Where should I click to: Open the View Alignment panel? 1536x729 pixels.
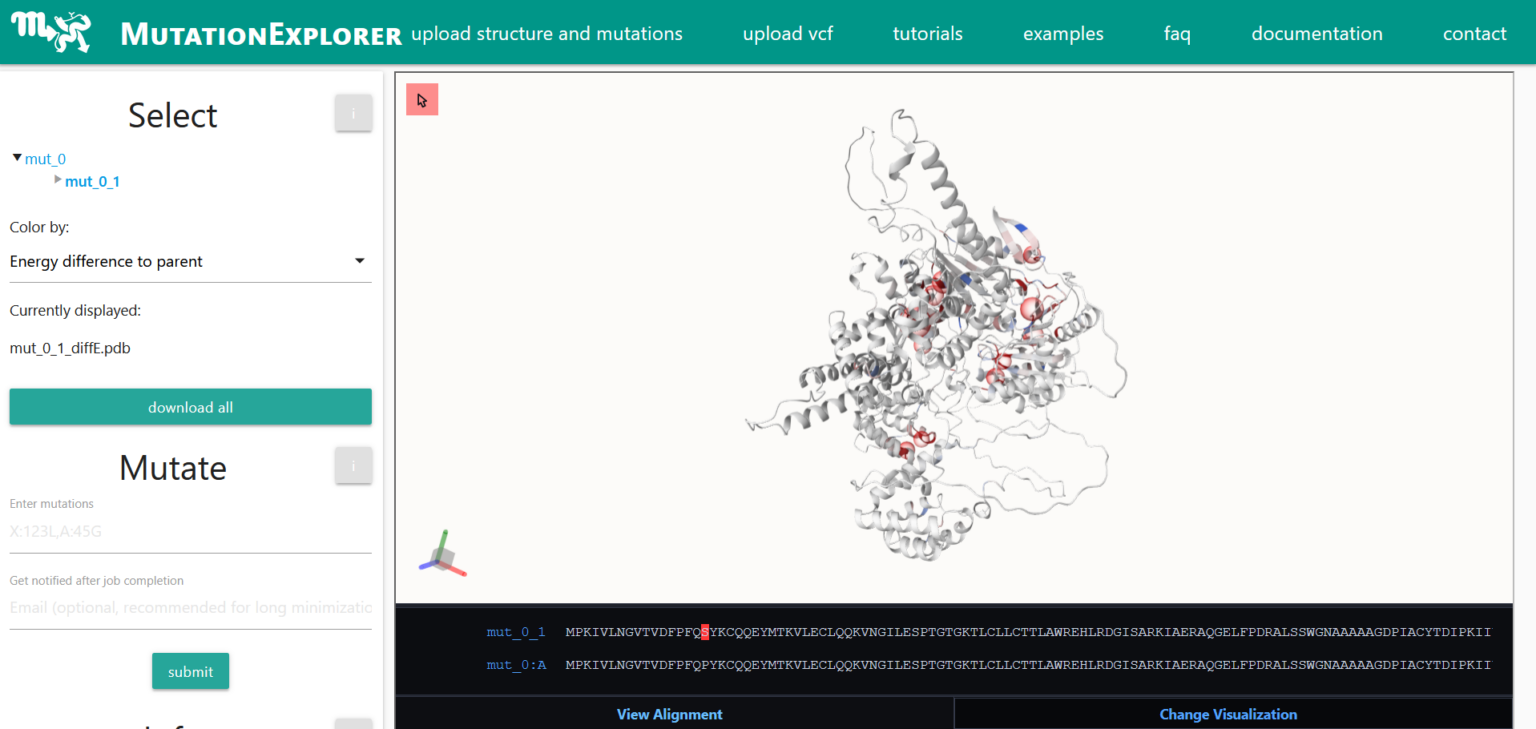tap(669, 714)
